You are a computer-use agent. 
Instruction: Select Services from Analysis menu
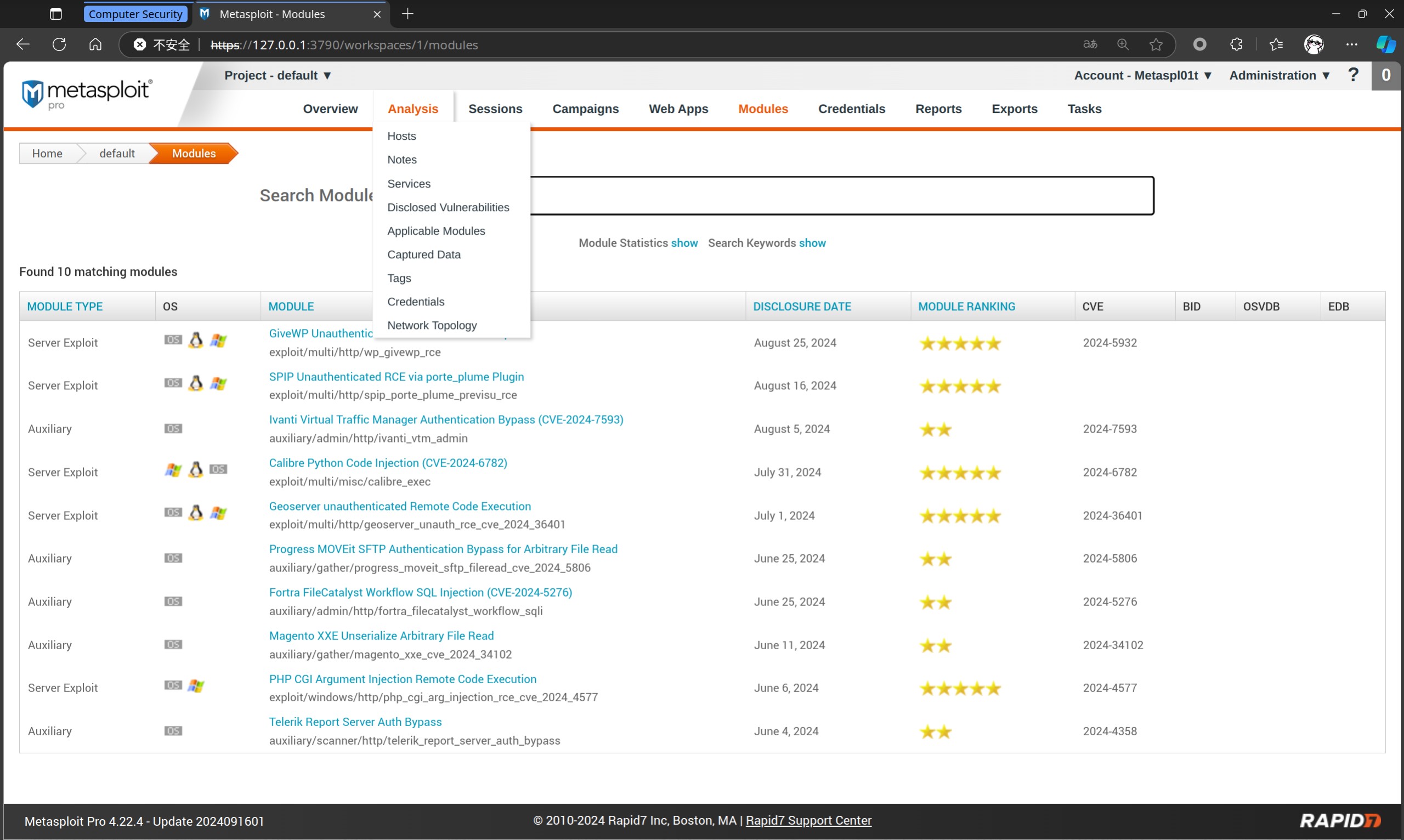point(409,183)
